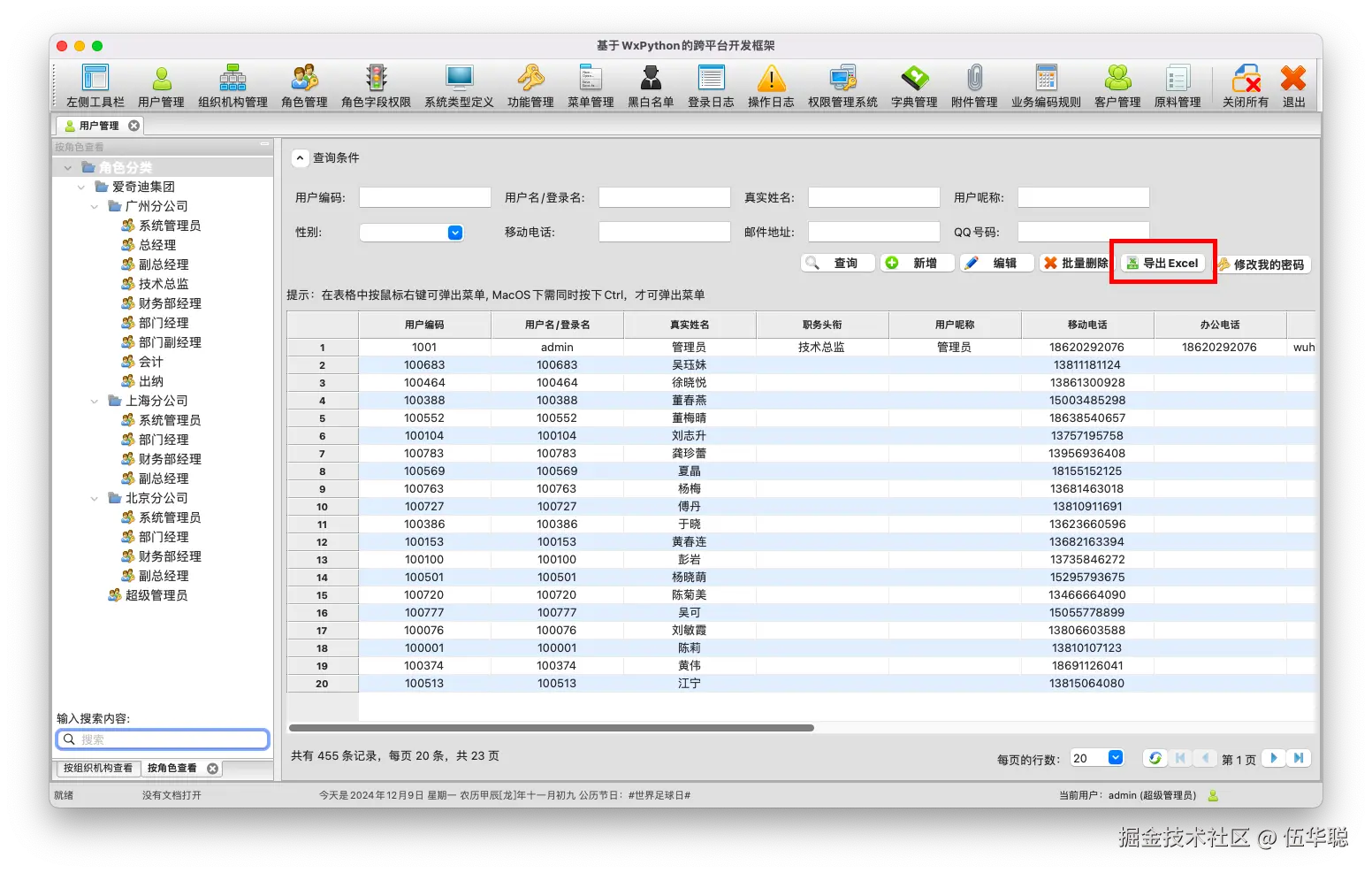
Task: Go to previous page arrow
Action: (1205, 758)
